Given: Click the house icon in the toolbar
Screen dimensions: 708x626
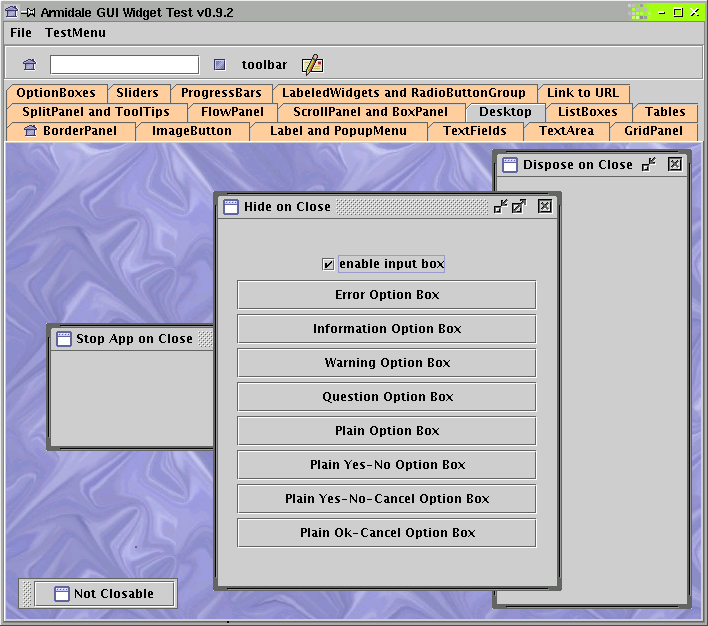Looking at the screenshot, I should click(30, 65).
